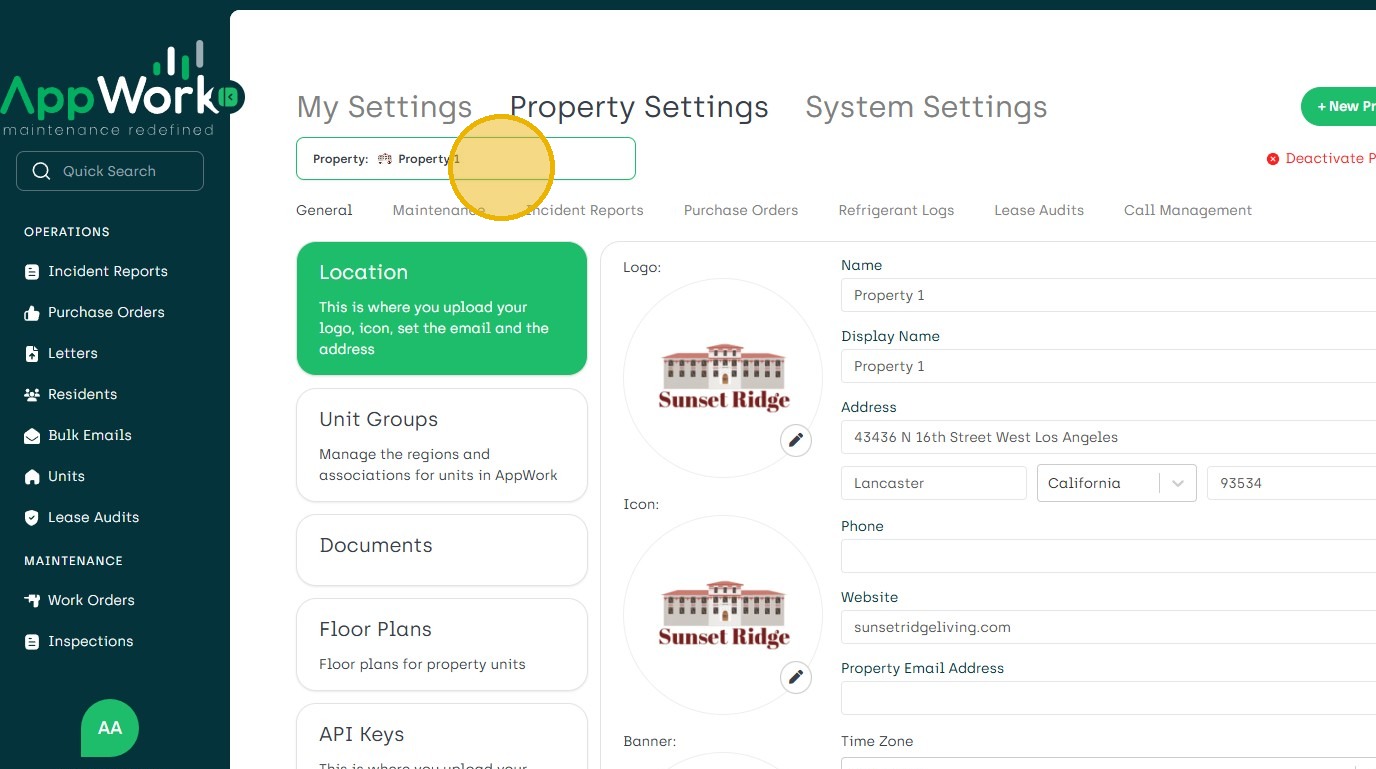Image resolution: width=1376 pixels, height=769 pixels.
Task: Click the red Deactivate icon
Action: [1273, 159]
